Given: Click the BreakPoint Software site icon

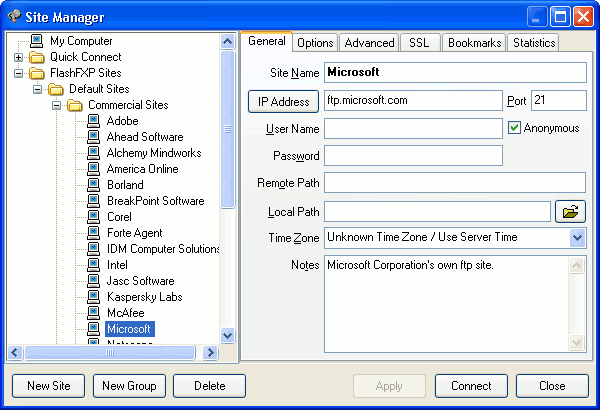Looking at the screenshot, I should (x=93, y=201).
